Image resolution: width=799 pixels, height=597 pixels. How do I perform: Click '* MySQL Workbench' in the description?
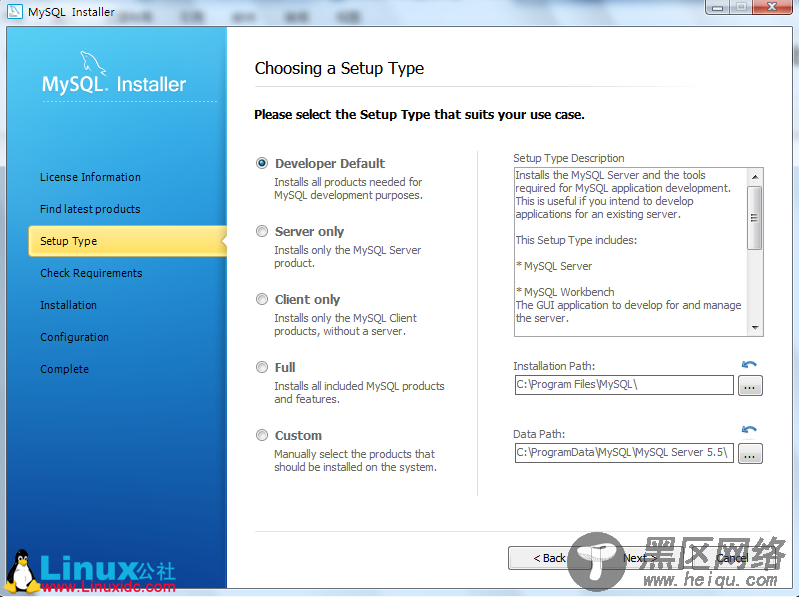(565, 292)
